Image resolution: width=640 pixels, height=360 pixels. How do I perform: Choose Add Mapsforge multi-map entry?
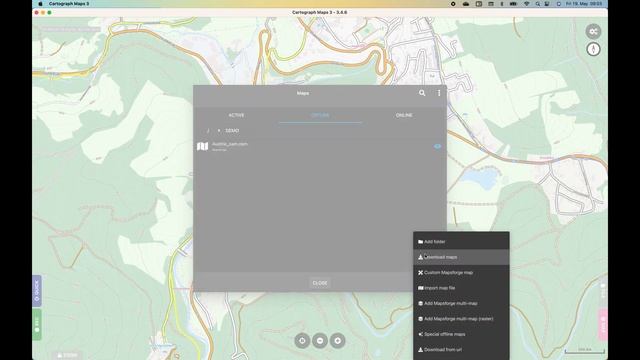point(461,303)
